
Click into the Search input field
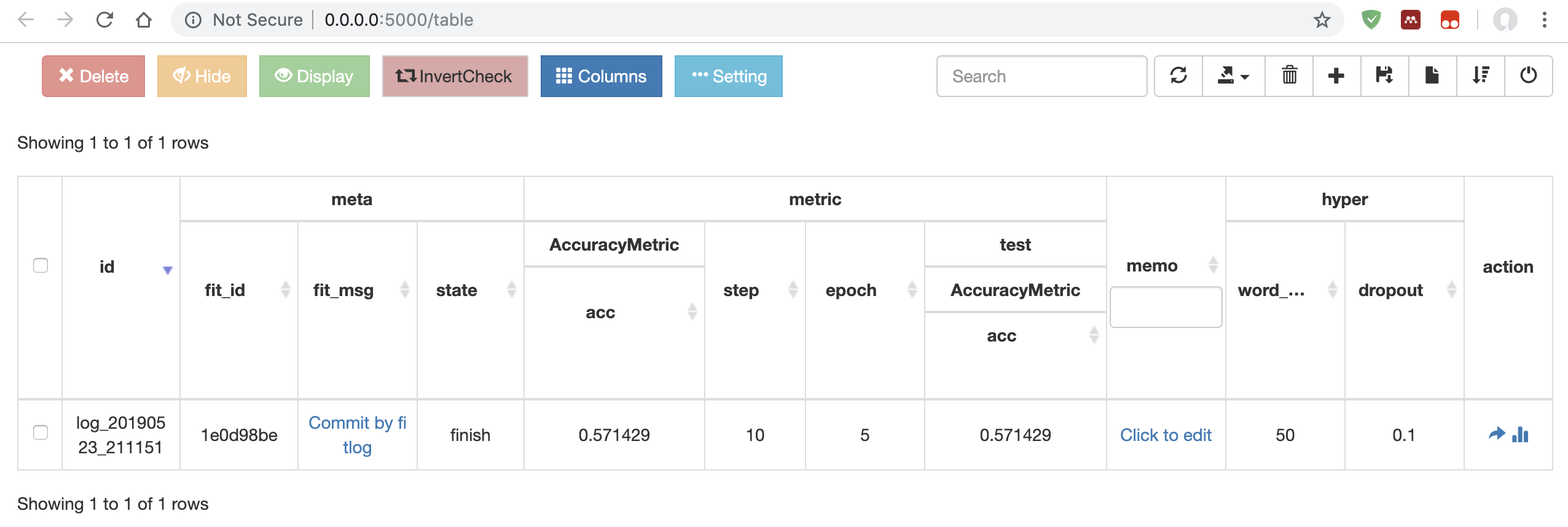pos(1041,76)
